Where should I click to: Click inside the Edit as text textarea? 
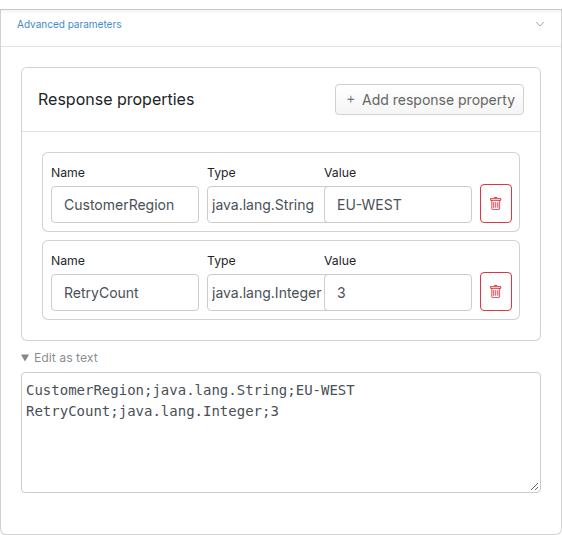click(x=281, y=433)
